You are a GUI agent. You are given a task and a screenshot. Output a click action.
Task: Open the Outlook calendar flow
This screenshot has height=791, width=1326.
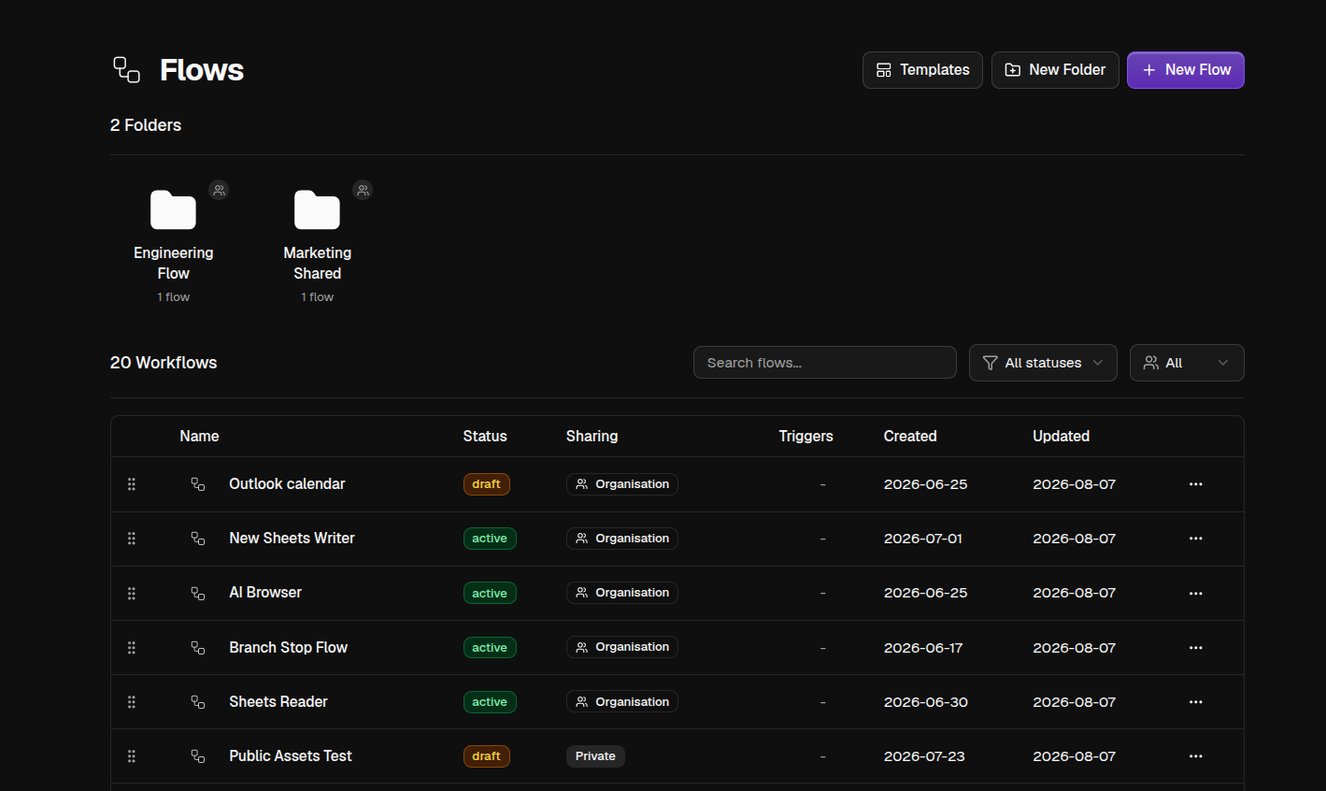tap(287, 484)
